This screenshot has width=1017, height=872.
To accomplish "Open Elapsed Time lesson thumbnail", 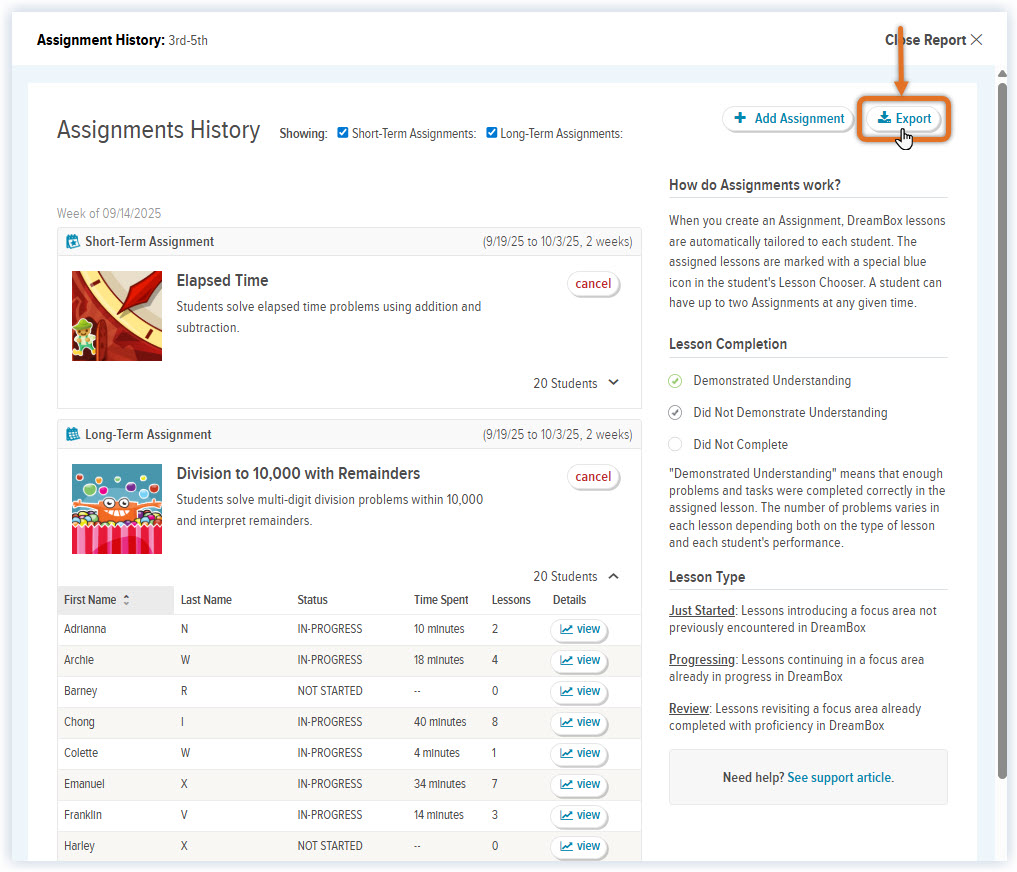I will coord(117,316).
